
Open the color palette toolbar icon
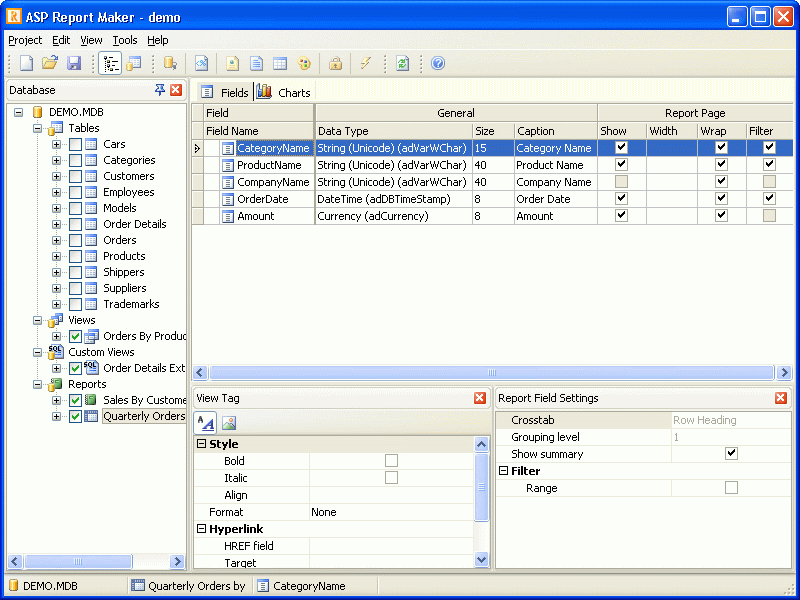[x=304, y=63]
